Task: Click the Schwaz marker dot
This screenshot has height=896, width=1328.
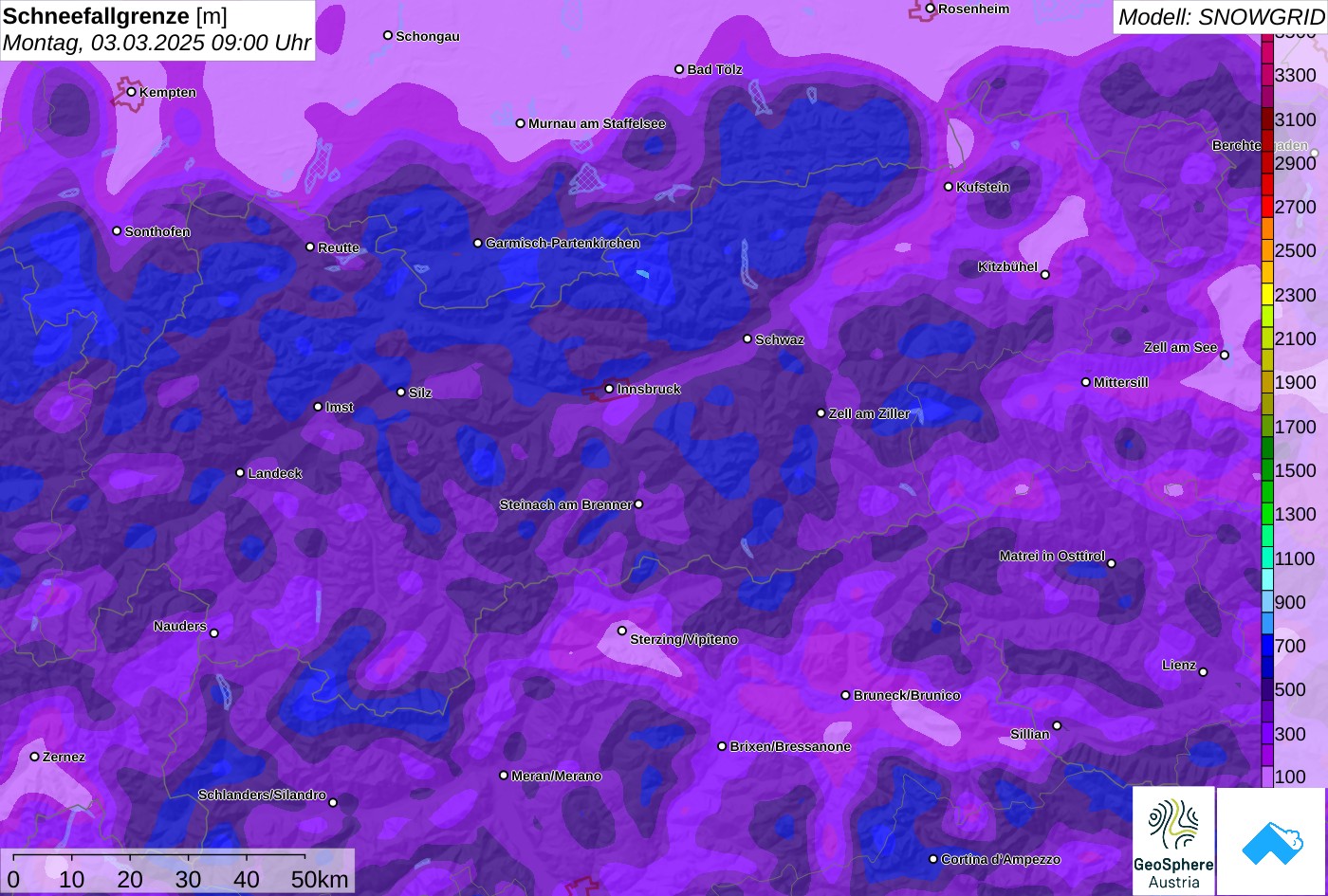Action: pyautogui.click(x=747, y=338)
